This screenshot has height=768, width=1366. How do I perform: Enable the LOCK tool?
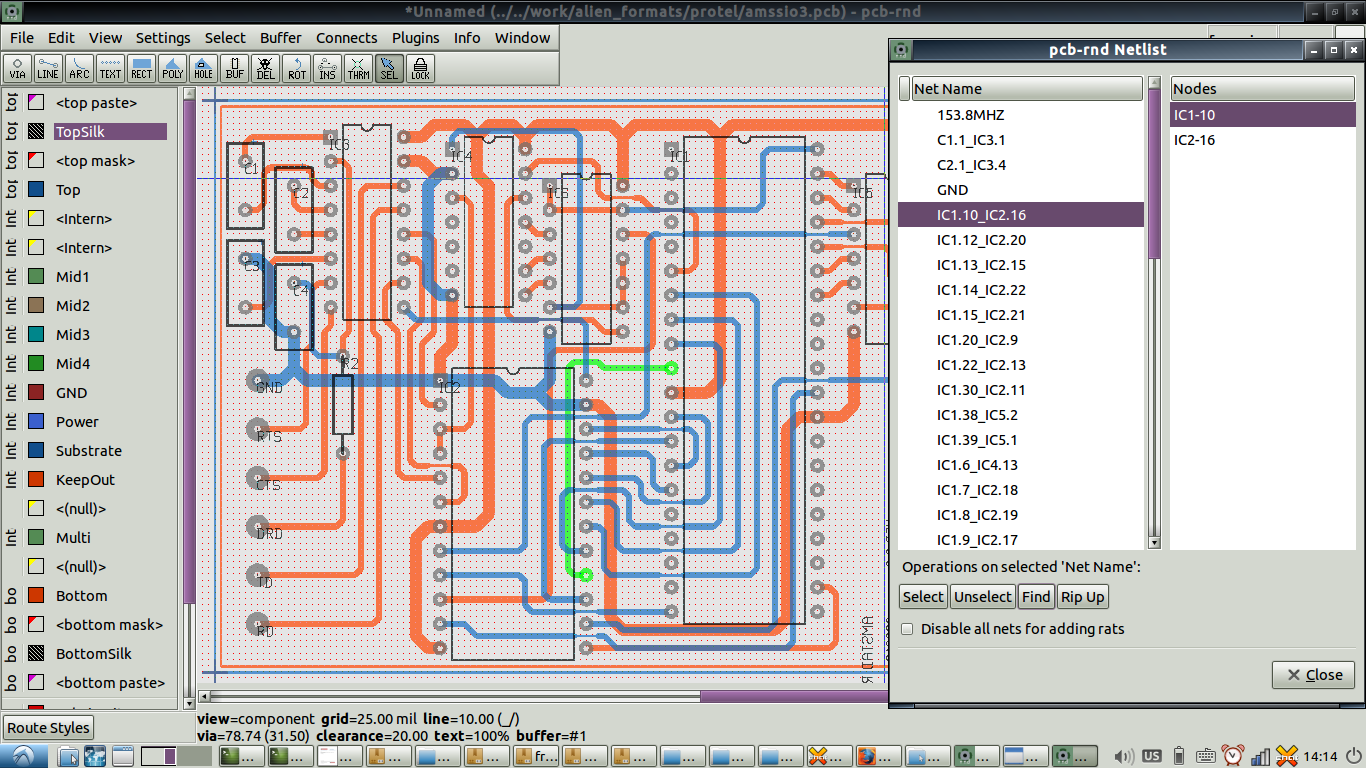click(420, 68)
